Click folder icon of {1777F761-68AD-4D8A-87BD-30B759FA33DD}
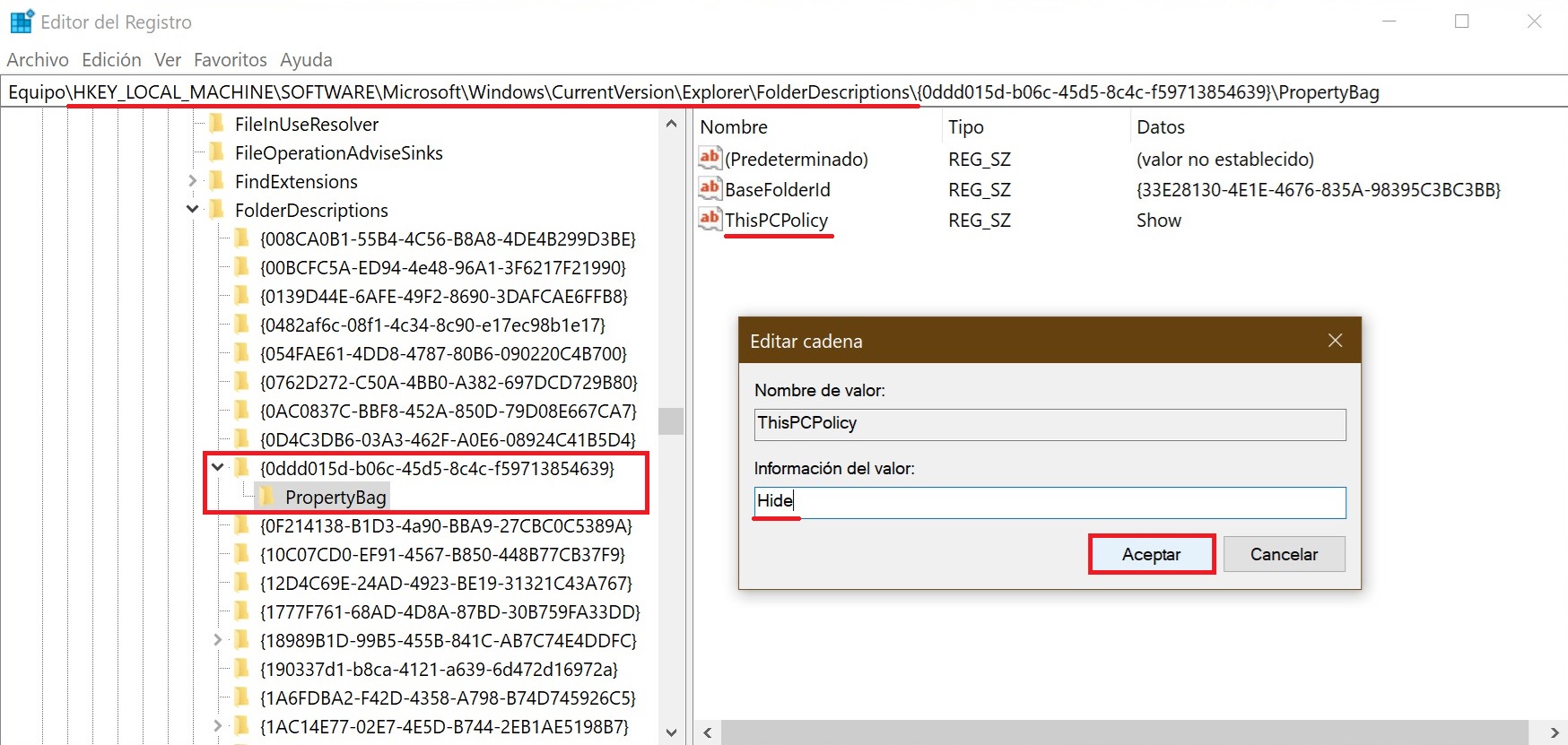The image size is (1568, 745). pyautogui.click(x=241, y=611)
